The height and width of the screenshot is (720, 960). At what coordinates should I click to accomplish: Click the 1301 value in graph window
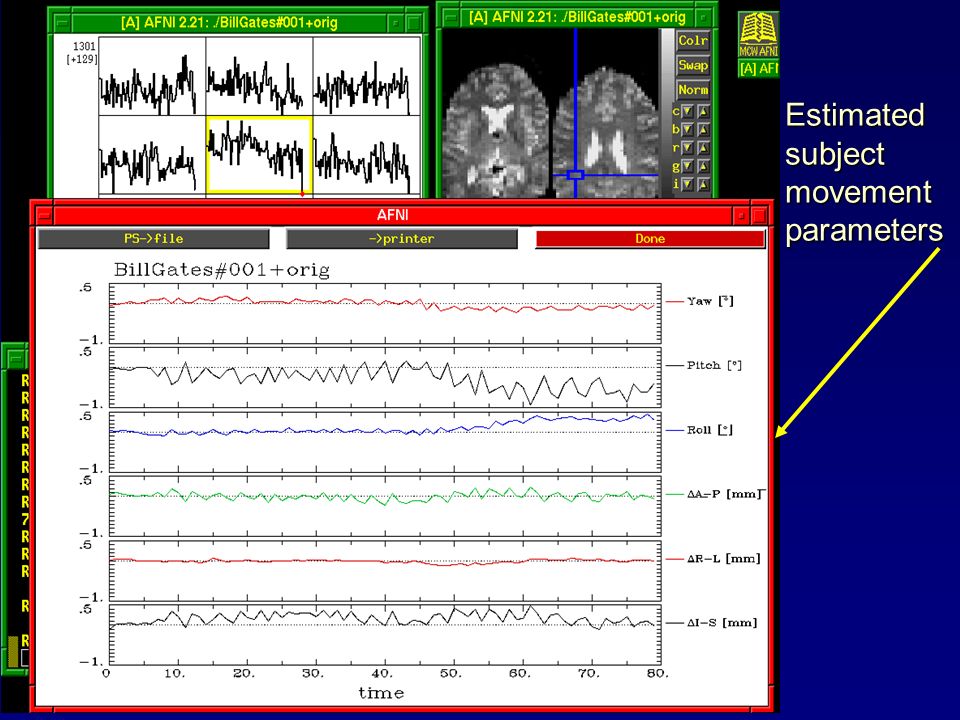pyautogui.click(x=84, y=47)
